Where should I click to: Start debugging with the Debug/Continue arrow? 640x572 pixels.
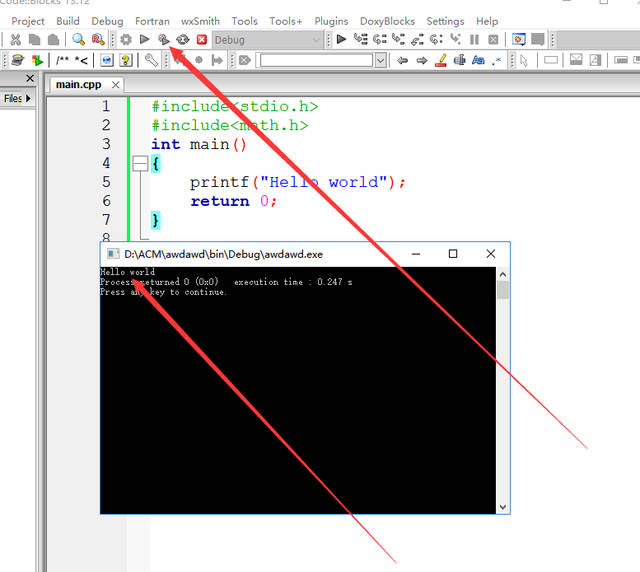tap(341, 39)
